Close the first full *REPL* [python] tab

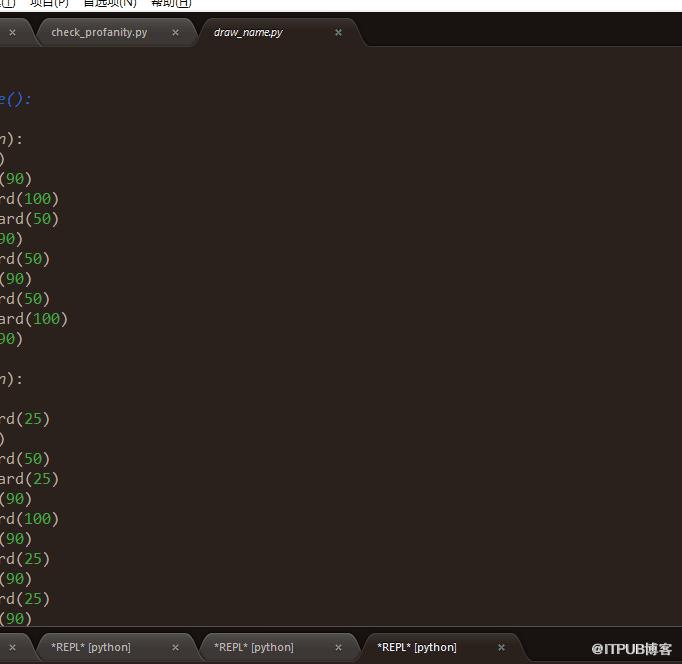175,648
